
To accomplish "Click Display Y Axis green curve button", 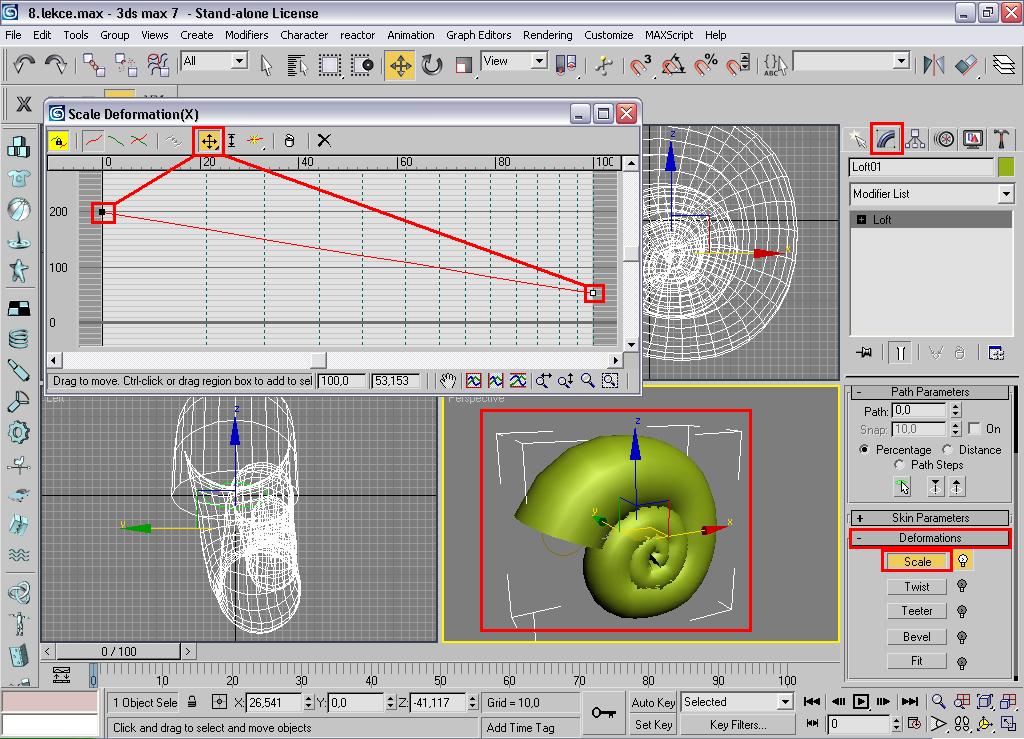I will click(x=116, y=140).
